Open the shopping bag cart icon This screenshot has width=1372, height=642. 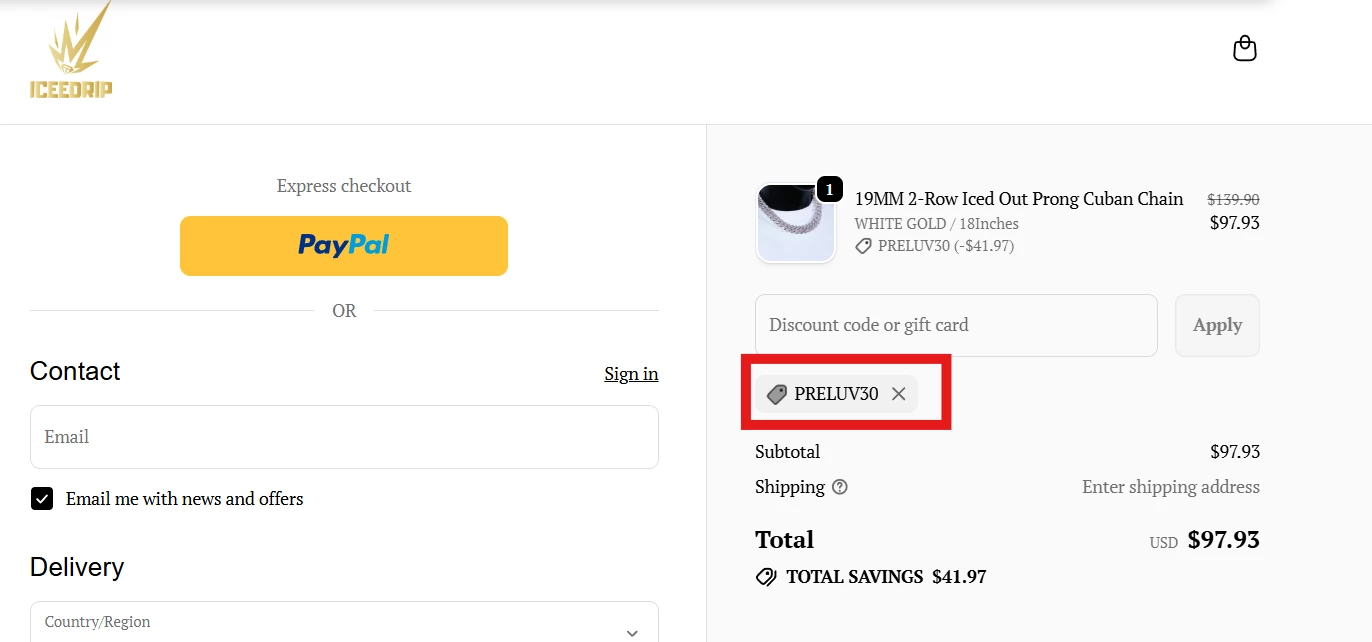[x=1244, y=48]
